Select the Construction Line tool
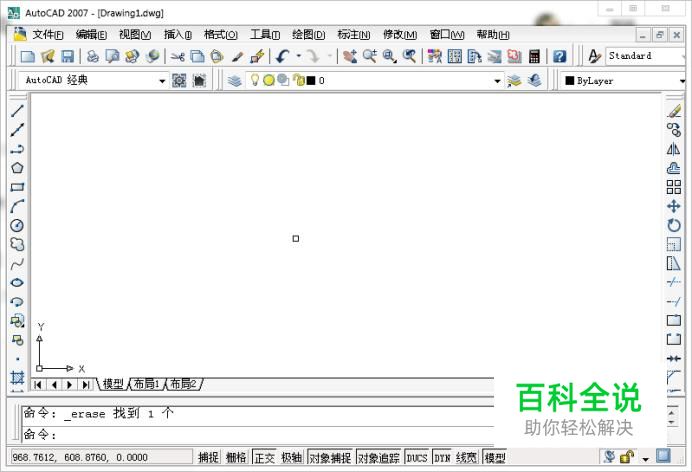The image size is (692, 472). 17,129
